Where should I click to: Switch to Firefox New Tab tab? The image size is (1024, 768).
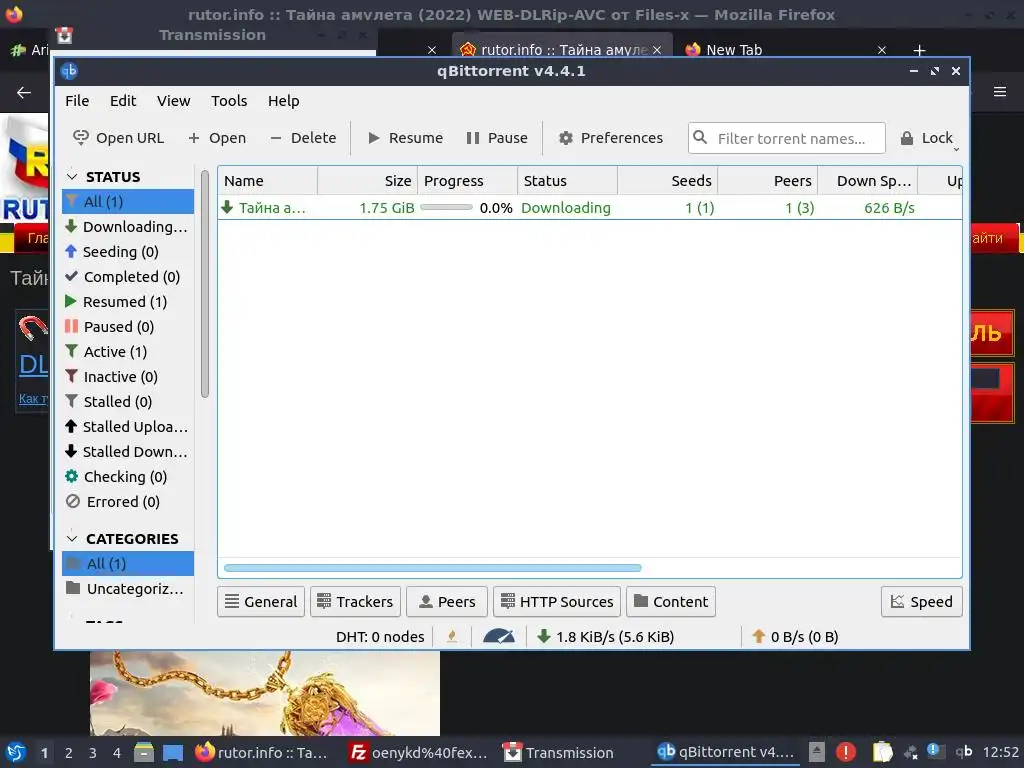point(786,50)
